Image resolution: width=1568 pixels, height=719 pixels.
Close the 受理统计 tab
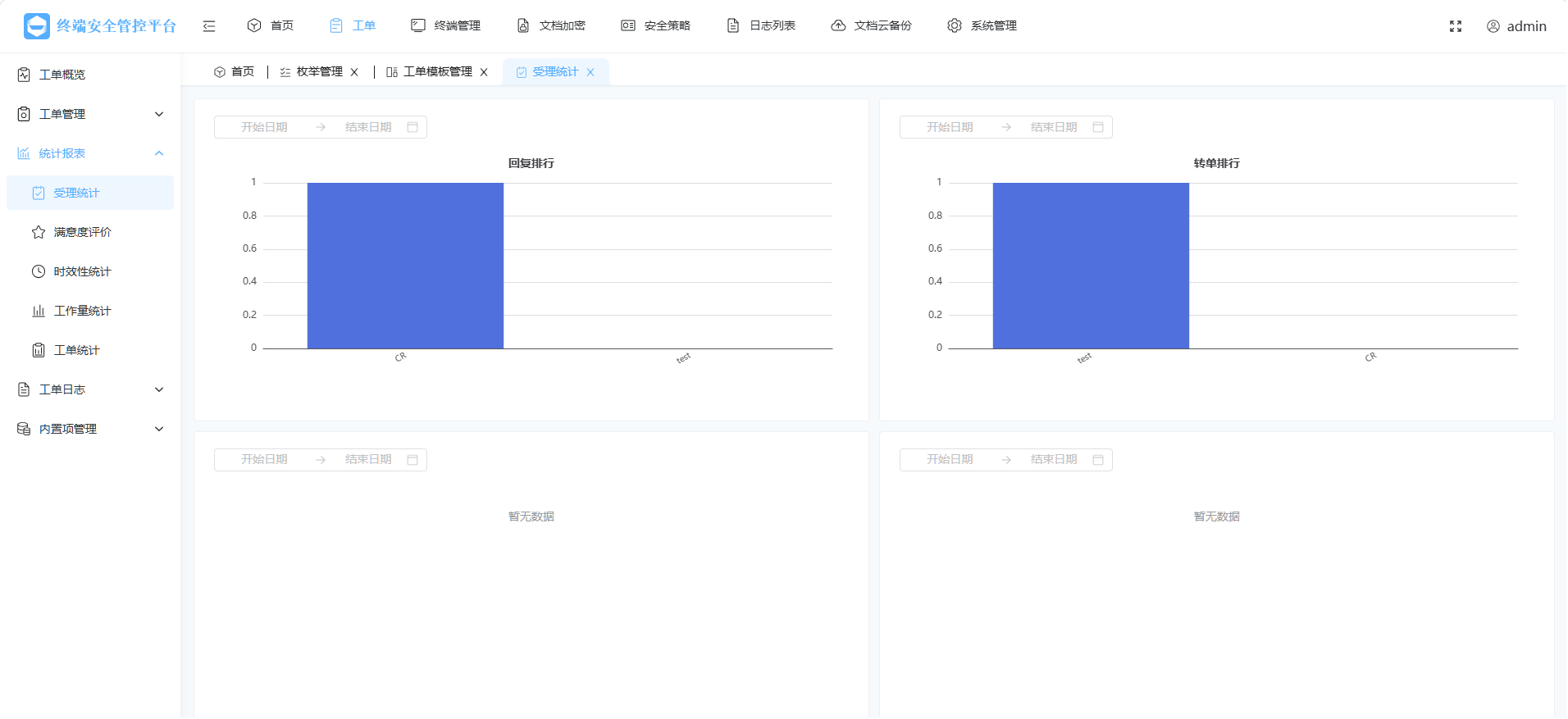pos(590,72)
